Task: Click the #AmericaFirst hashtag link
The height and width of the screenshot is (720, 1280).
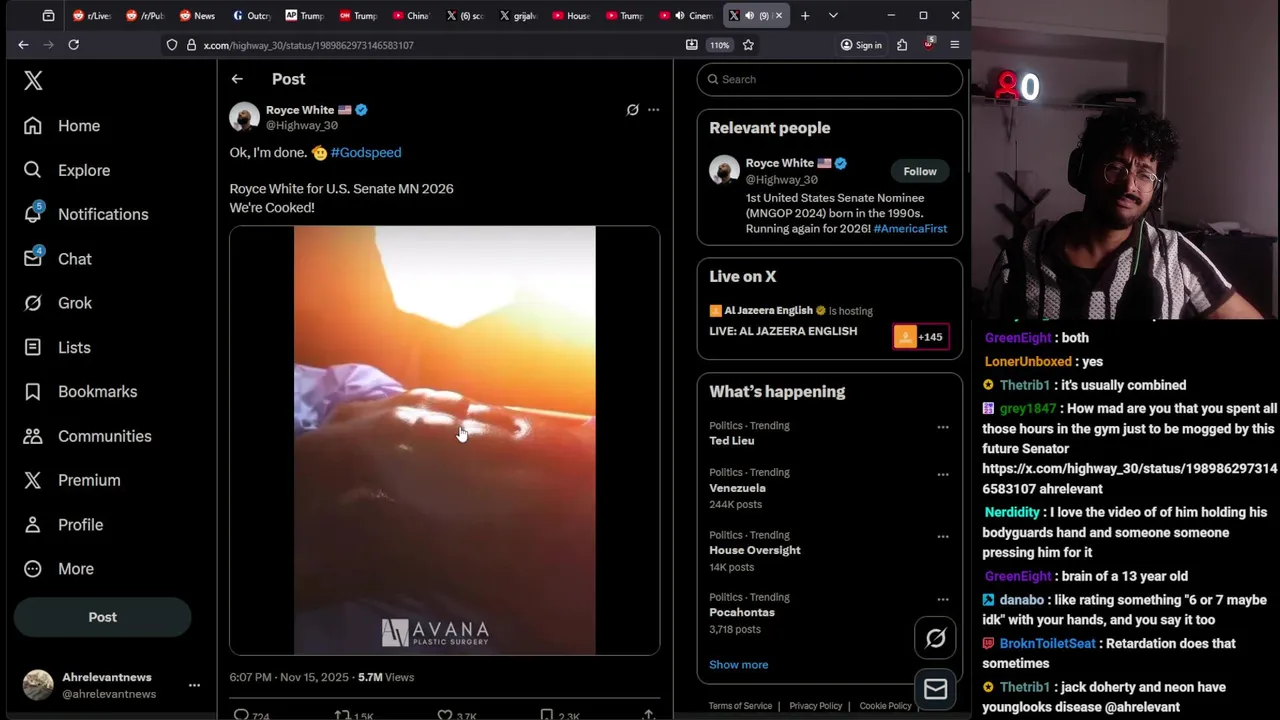Action: tap(910, 229)
